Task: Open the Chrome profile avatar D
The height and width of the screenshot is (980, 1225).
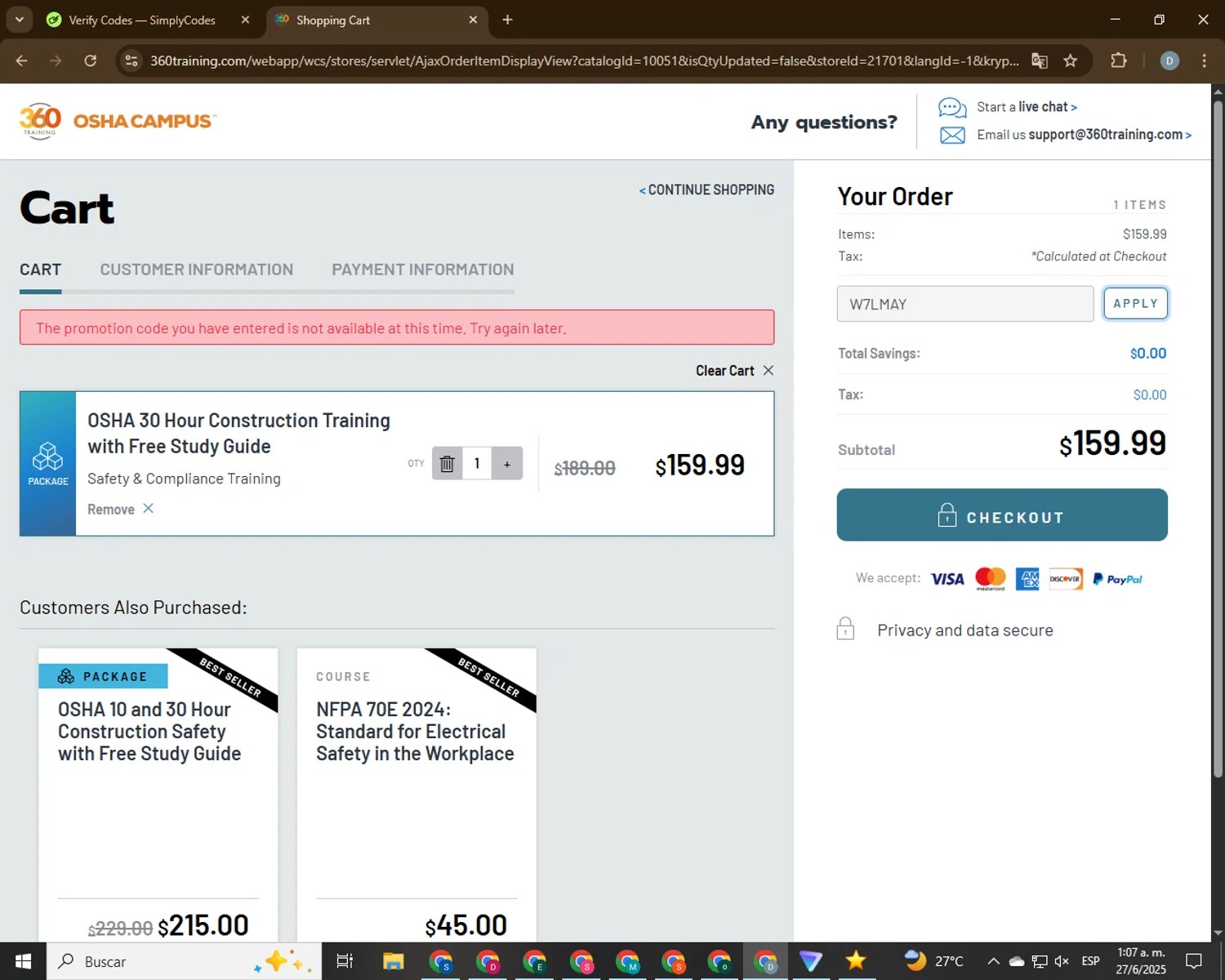Action: coord(1169,61)
